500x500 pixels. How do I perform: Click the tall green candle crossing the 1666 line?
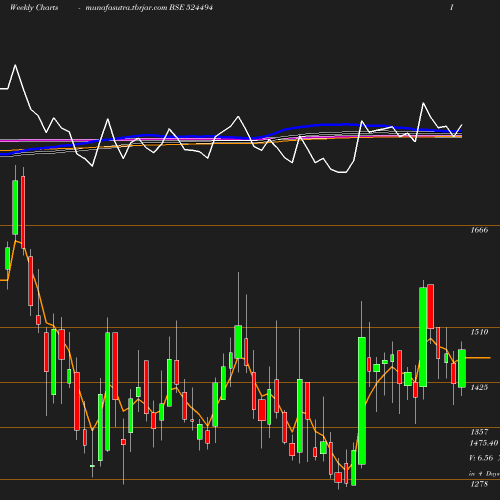pyautogui.click(x=15, y=207)
